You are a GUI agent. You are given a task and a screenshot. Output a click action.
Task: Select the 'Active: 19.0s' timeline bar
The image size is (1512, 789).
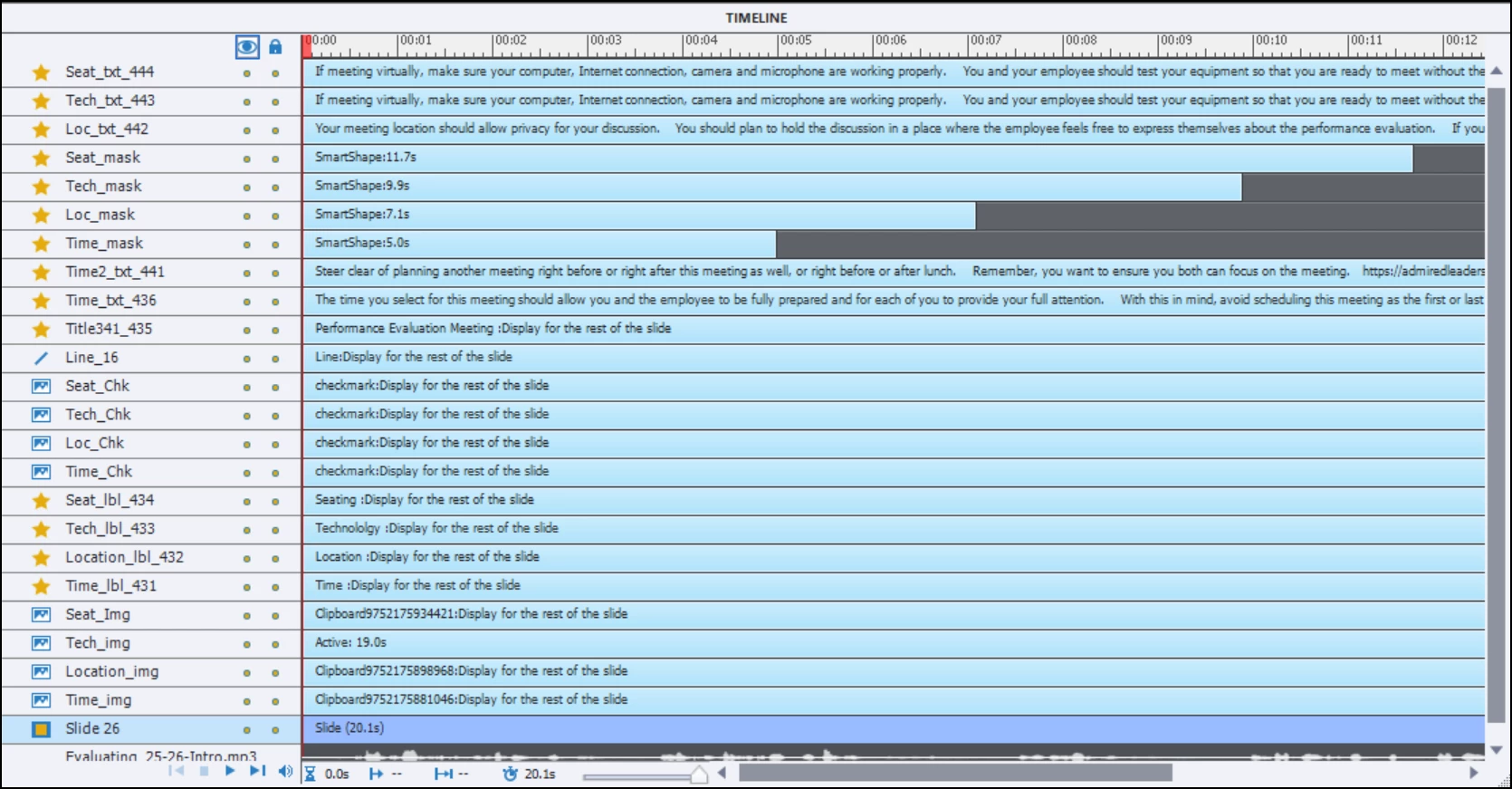point(895,642)
